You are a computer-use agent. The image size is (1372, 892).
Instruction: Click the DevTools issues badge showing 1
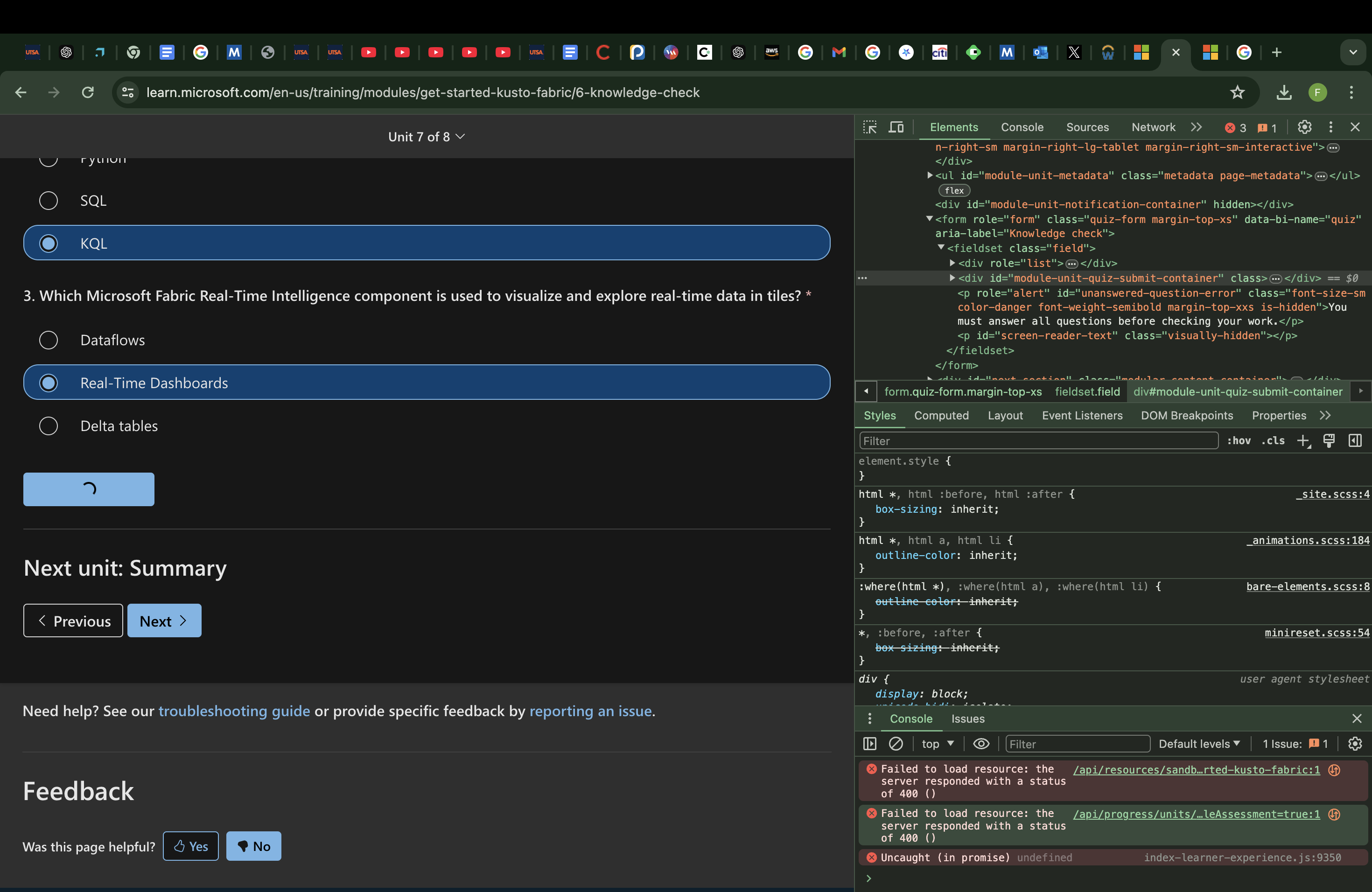pyautogui.click(x=1267, y=128)
